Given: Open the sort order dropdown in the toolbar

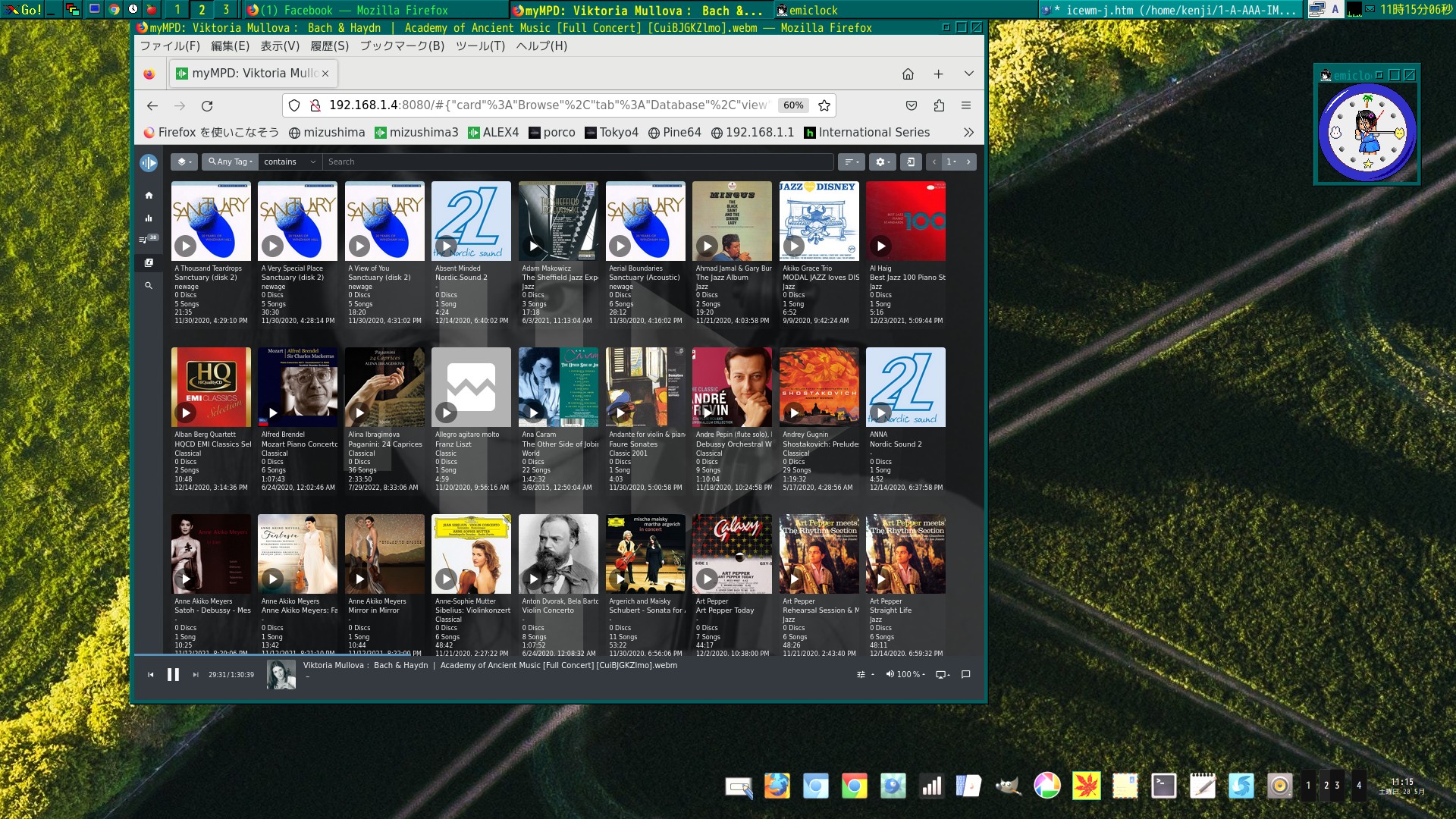Looking at the screenshot, I should click(851, 162).
